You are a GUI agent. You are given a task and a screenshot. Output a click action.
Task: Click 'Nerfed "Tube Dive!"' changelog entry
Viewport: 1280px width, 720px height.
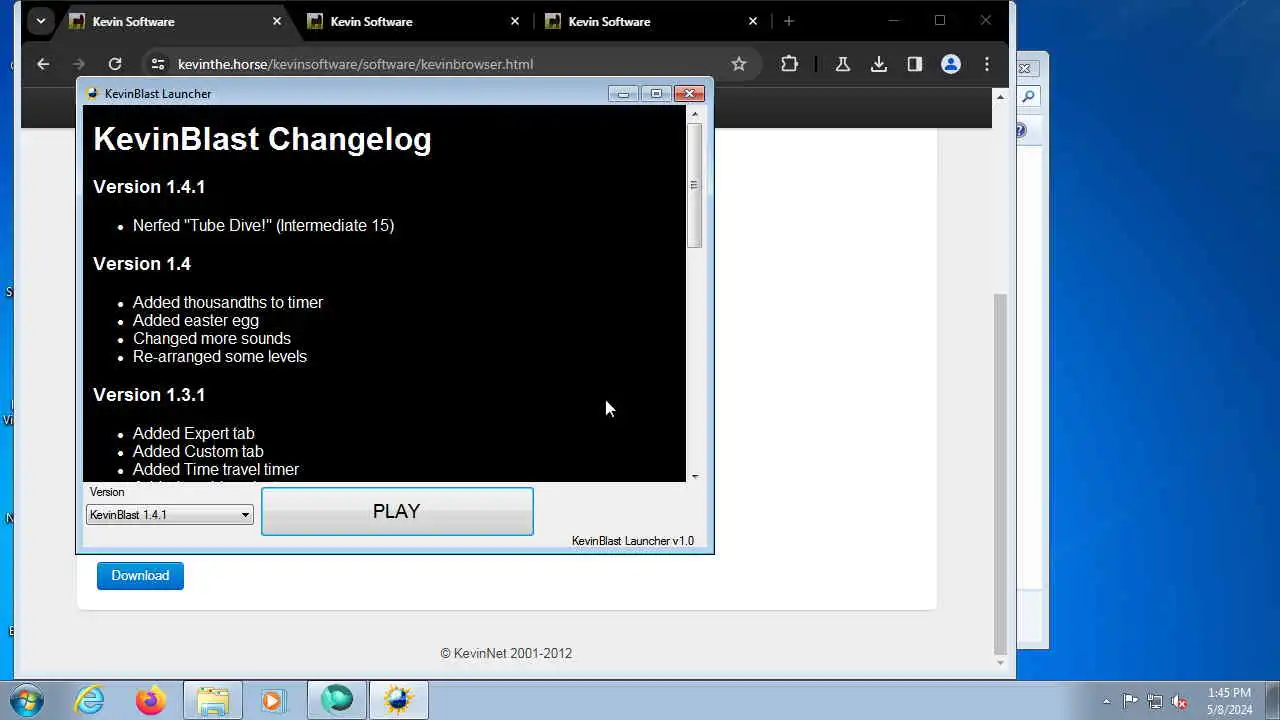point(264,226)
